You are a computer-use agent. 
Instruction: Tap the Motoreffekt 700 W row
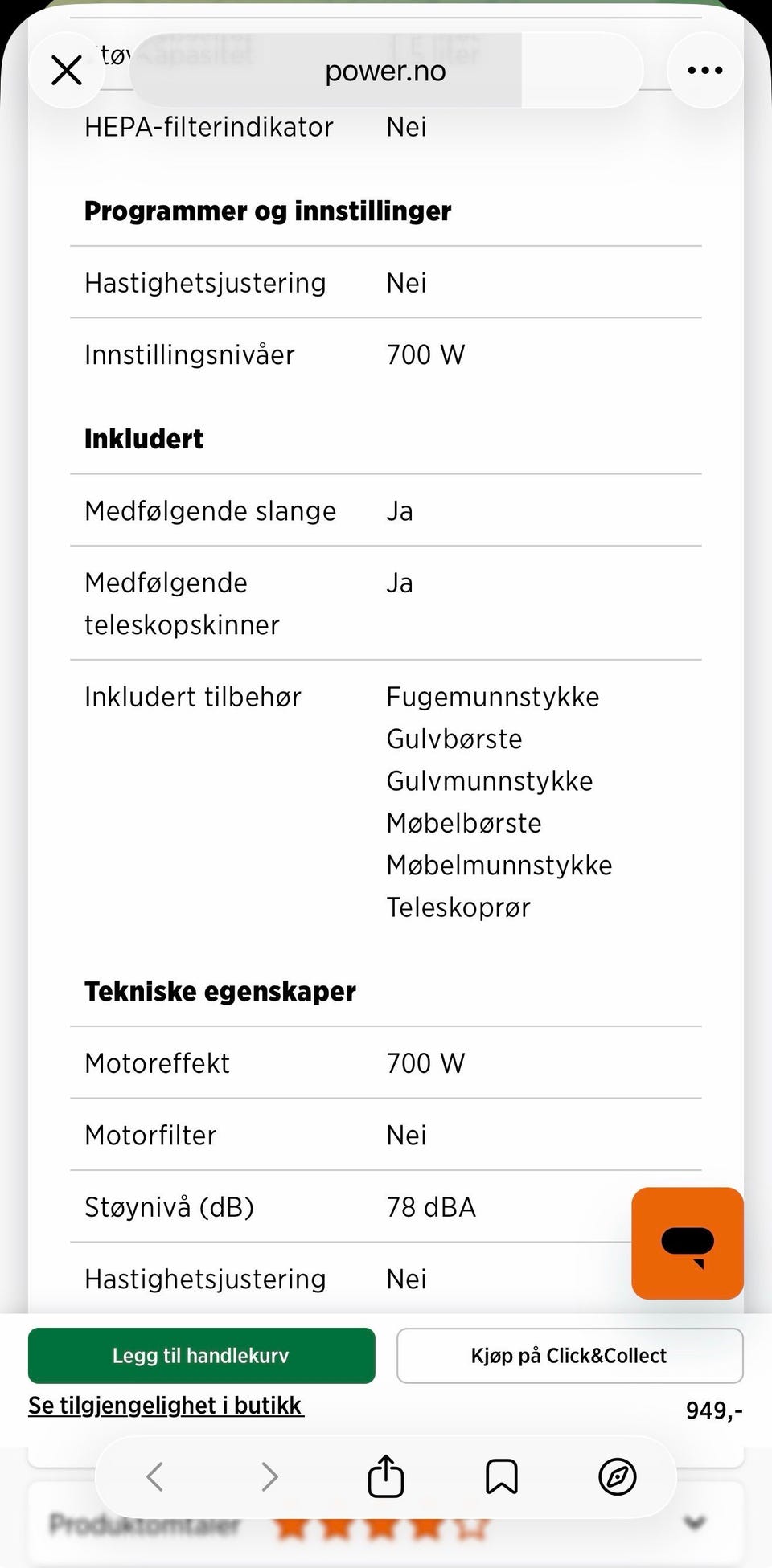(386, 1062)
